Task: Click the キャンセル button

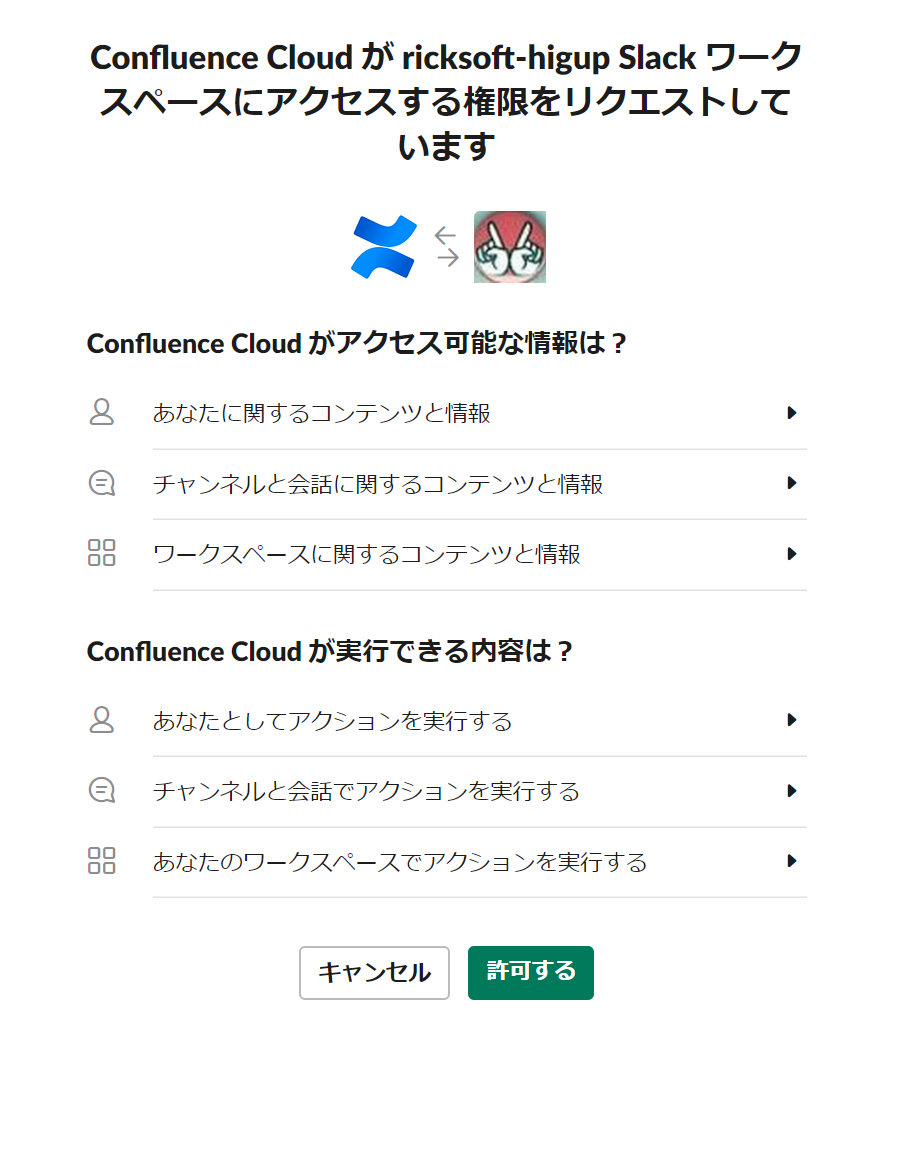Action: coord(374,973)
